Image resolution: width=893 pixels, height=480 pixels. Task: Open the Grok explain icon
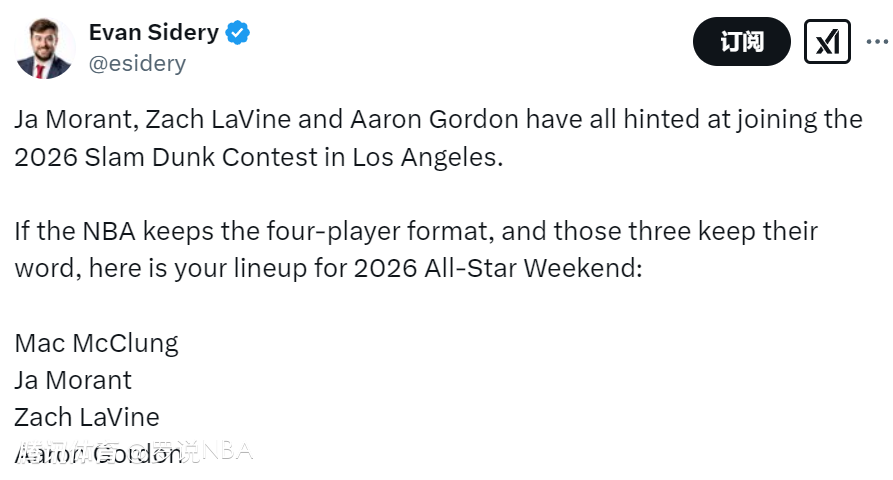tap(827, 42)
